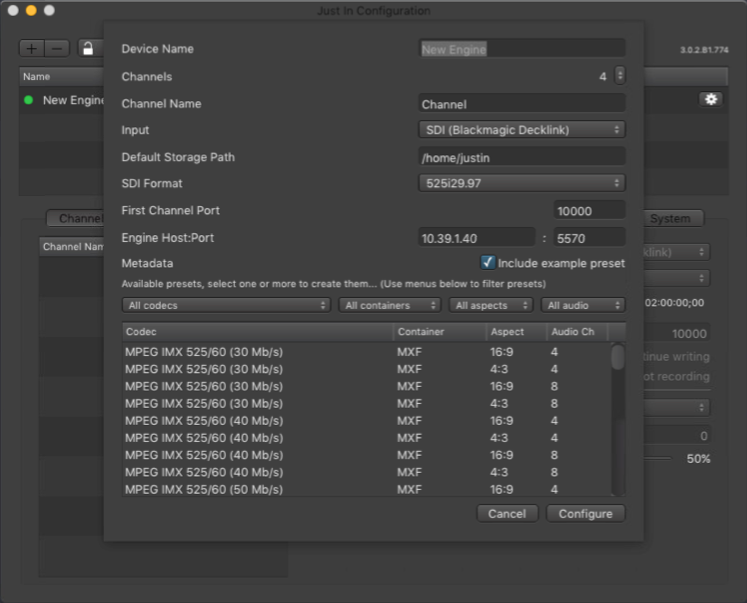Switch to the System tab

pyautogui.click(x=673, y=219)
